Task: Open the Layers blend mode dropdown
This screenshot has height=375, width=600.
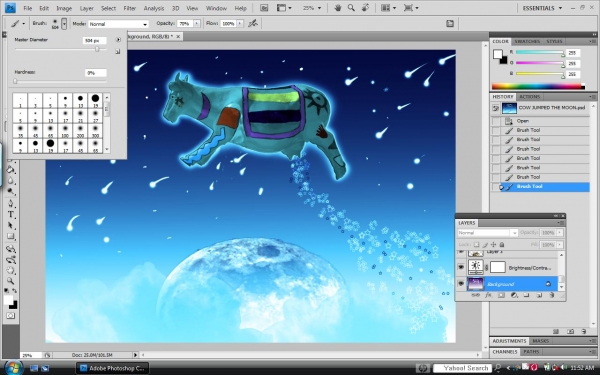Action: tap(488, 233)
